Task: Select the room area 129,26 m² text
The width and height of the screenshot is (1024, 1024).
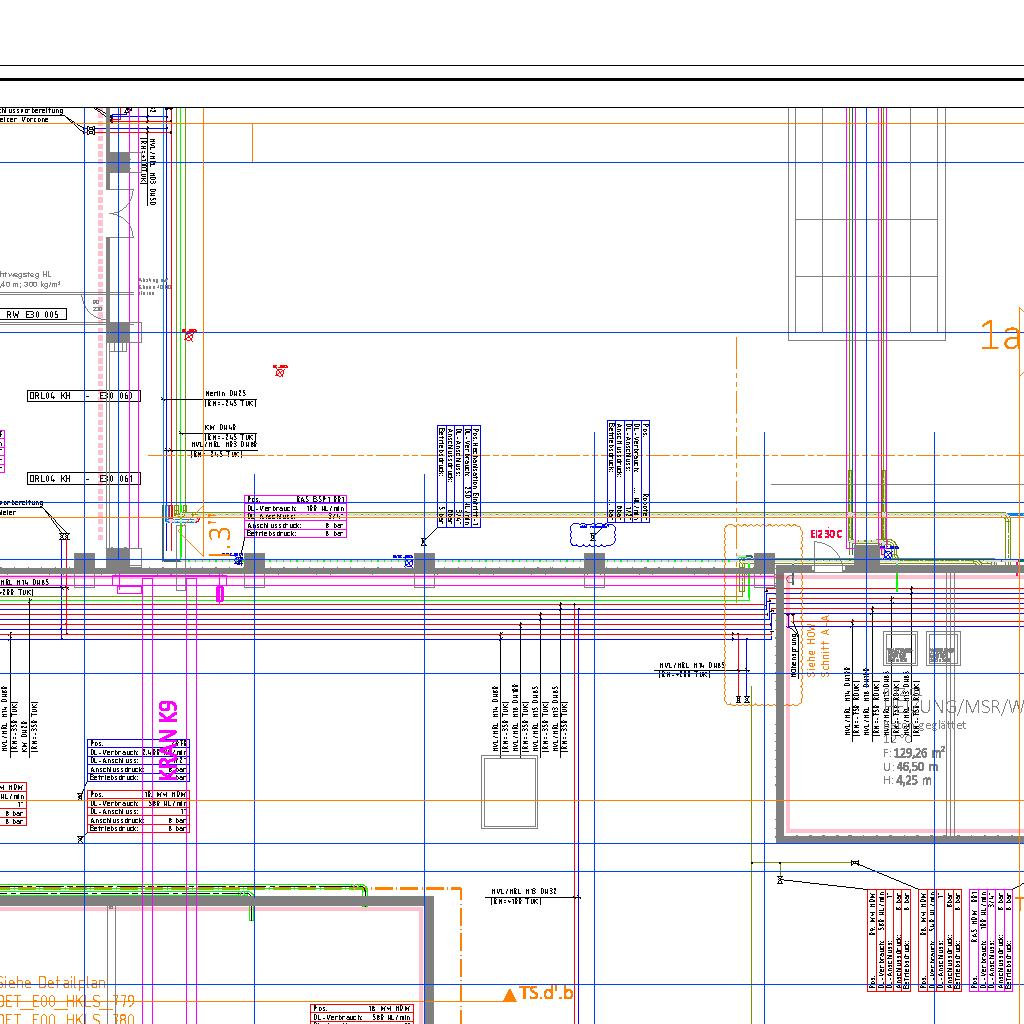Action: click(913, 753)
